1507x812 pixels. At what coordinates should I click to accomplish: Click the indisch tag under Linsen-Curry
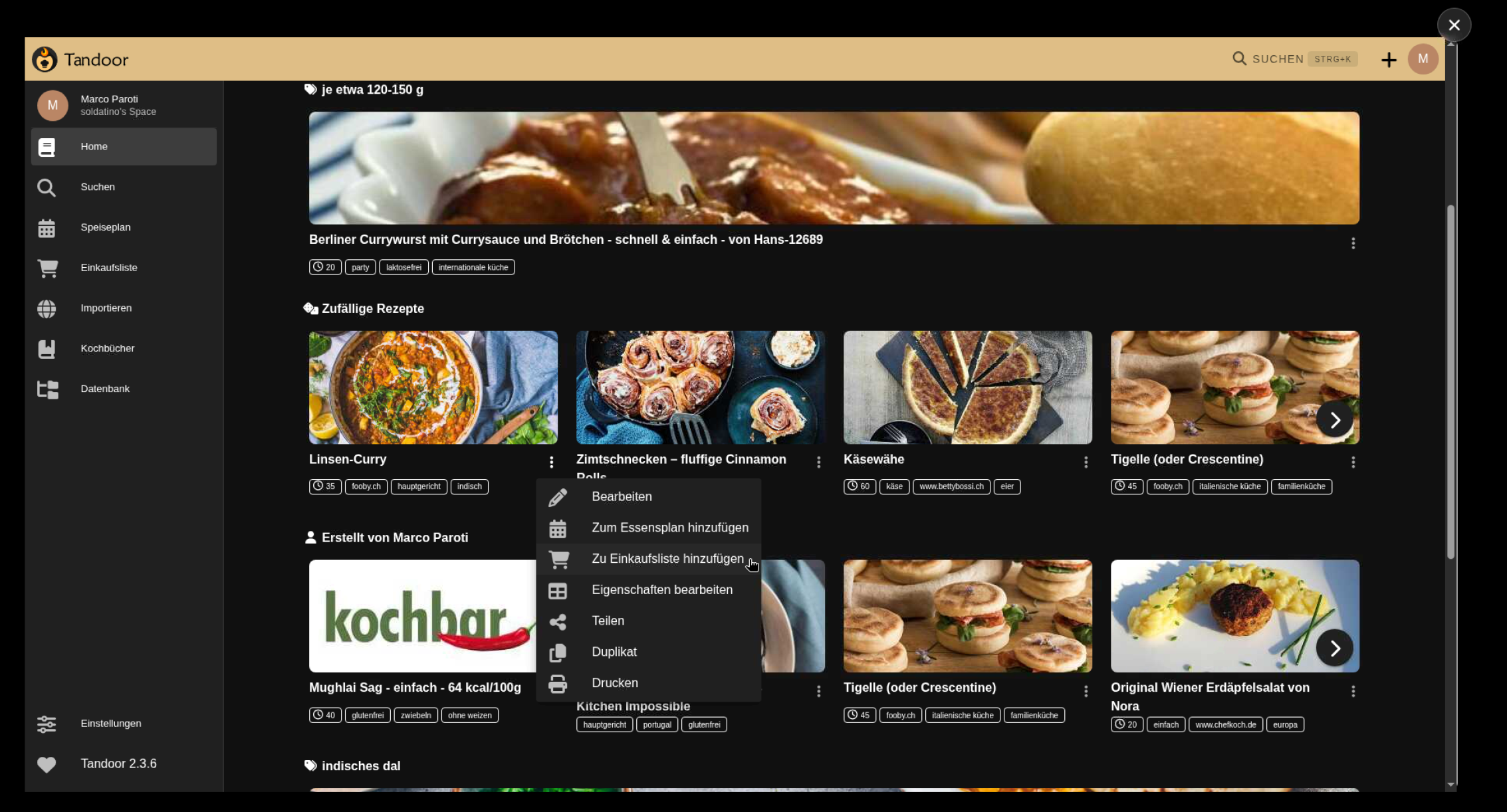pos(469,487)
